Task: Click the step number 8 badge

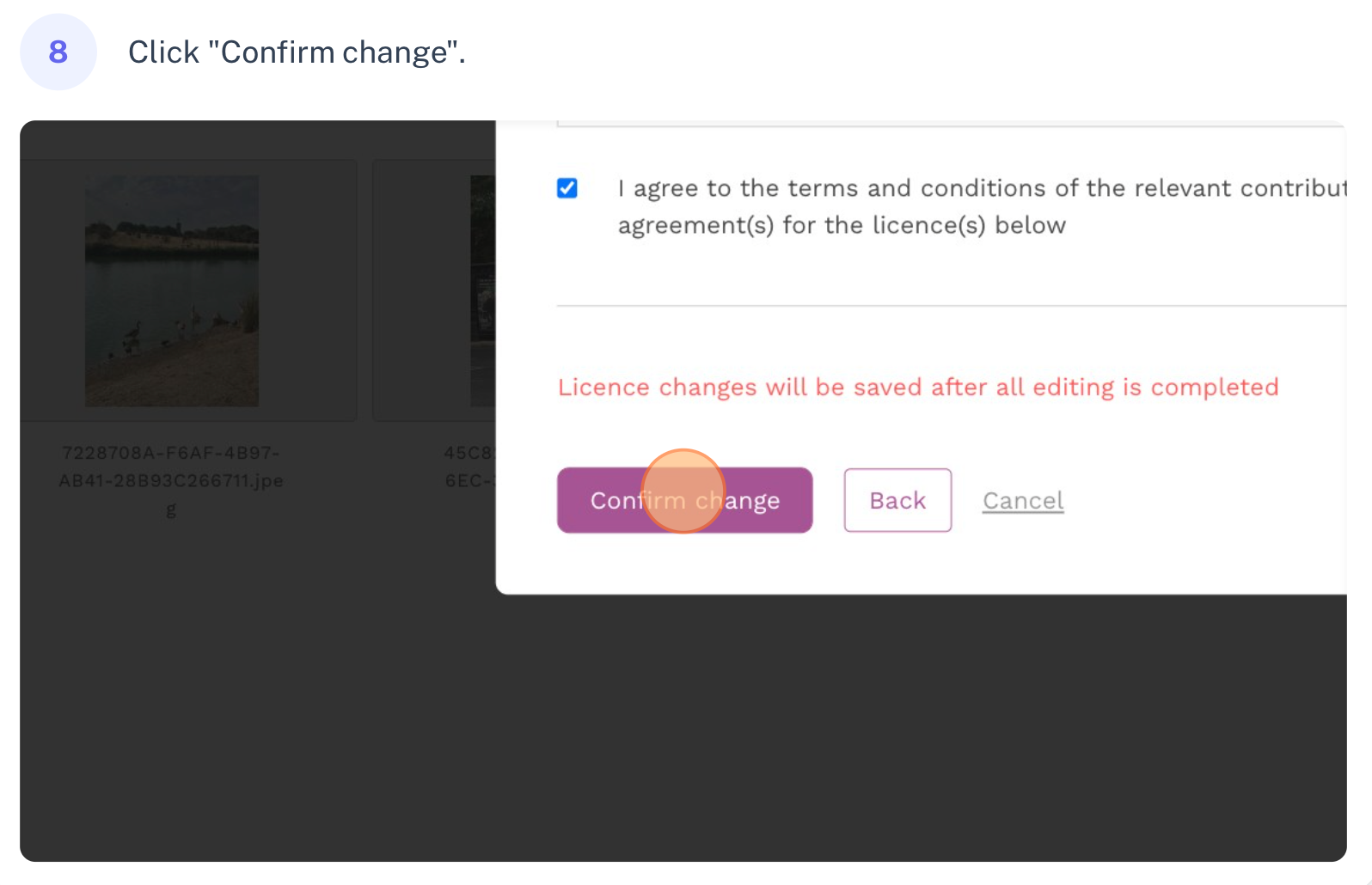Action: pos(58,52)
